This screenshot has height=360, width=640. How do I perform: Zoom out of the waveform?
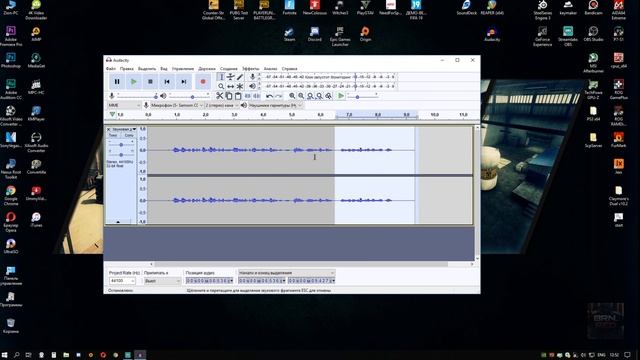301,96
